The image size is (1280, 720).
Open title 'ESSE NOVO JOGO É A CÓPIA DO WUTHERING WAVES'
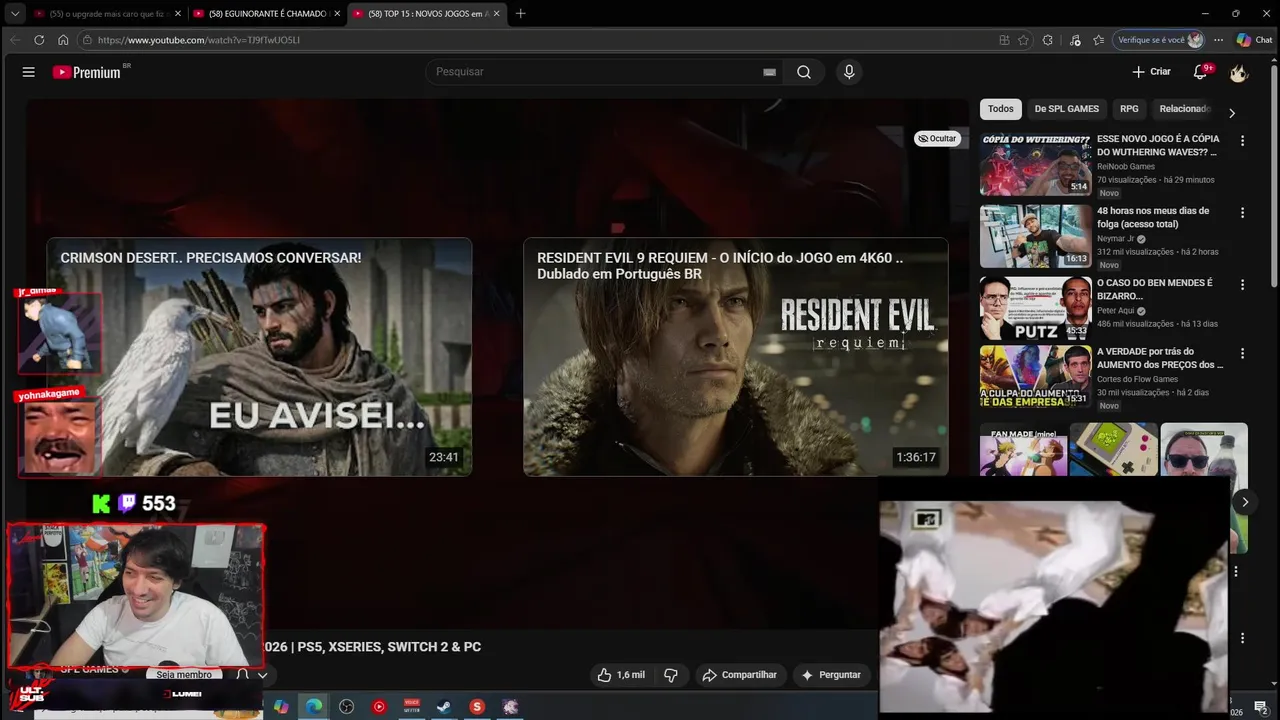click(x=1158, y=145)
